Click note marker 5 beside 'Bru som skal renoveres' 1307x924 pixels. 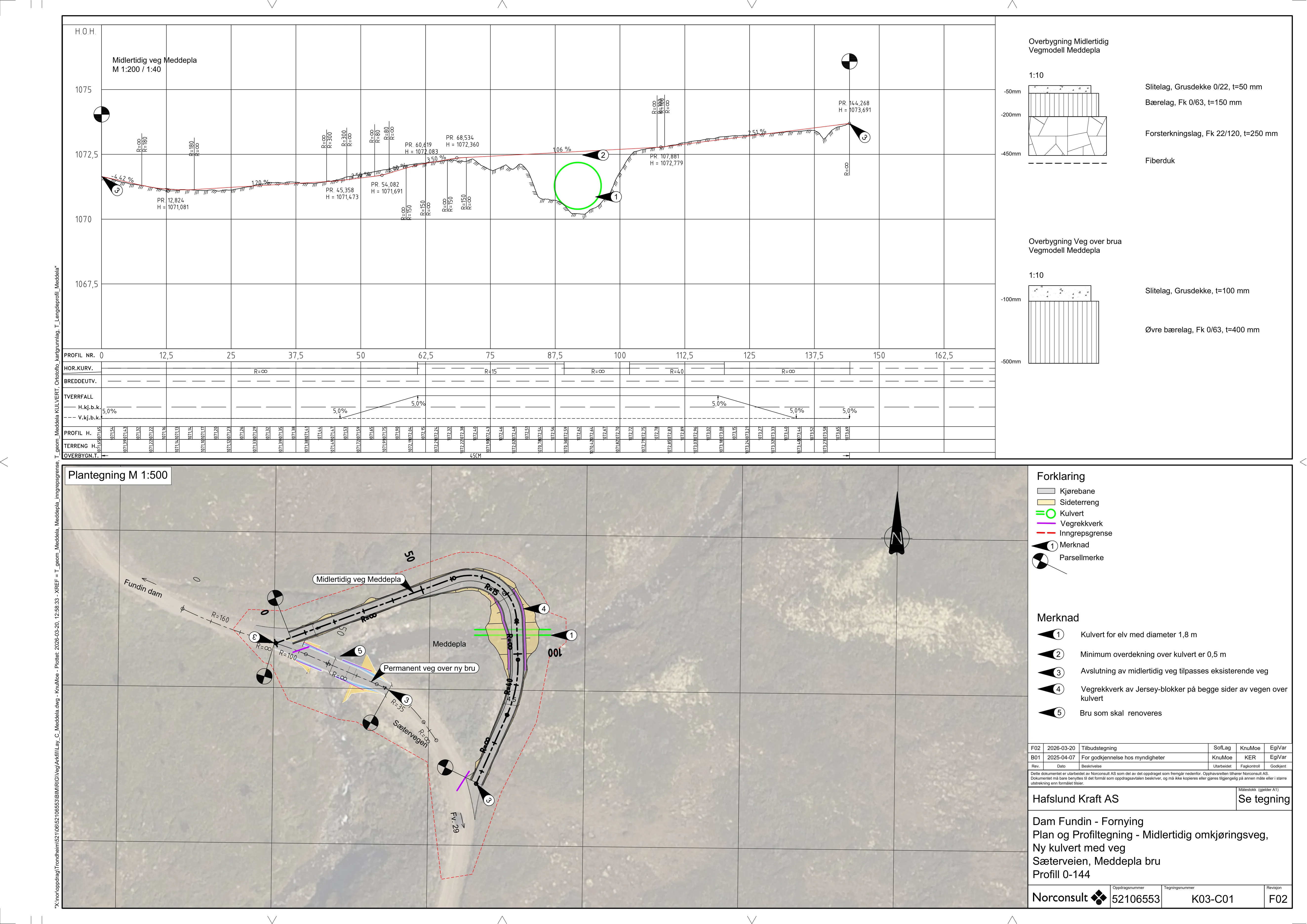pos(1051,713)
